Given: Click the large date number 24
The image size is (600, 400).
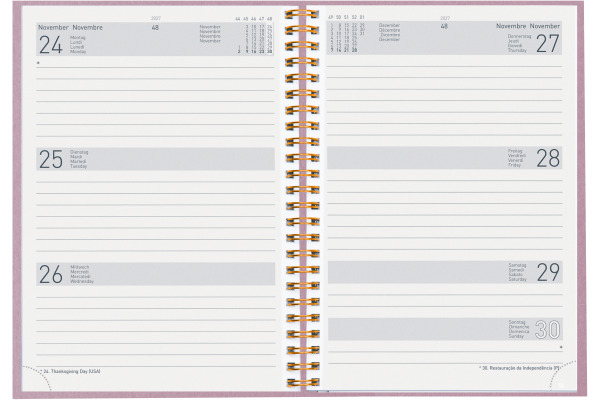Looking at the screenshot, I should click(51, 45).
